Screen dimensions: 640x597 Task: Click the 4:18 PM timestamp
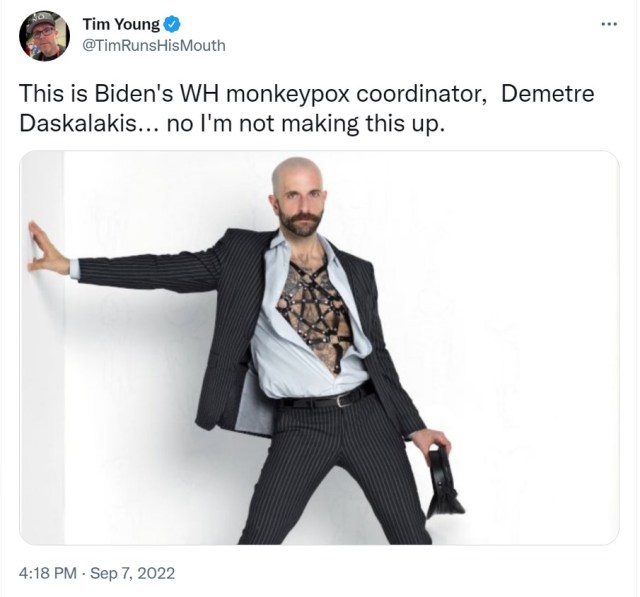point(47,573)
